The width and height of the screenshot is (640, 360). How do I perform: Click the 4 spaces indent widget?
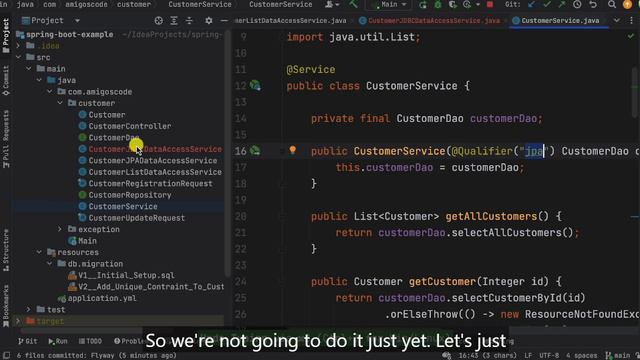[581, 356]
